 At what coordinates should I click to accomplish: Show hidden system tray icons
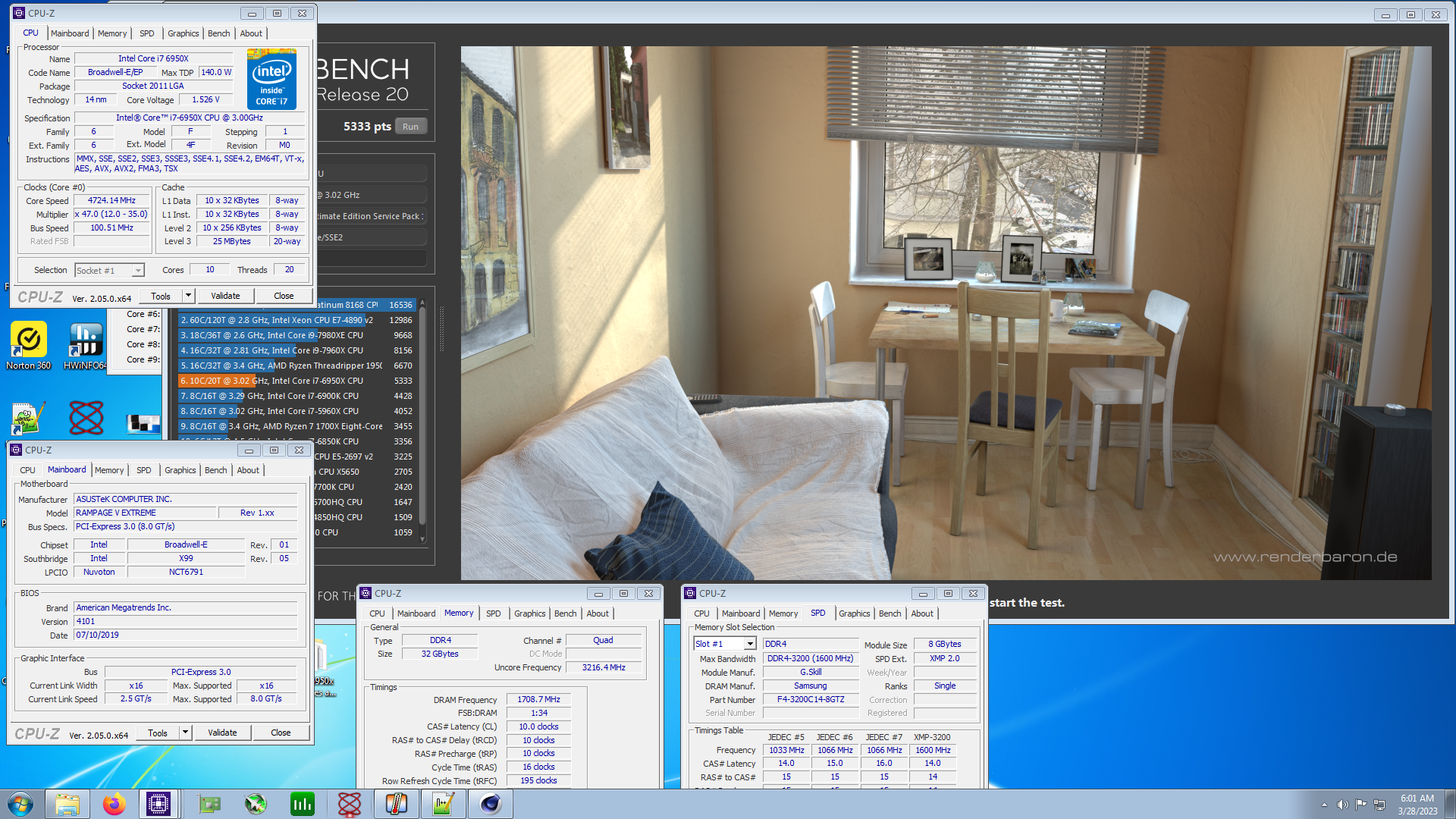[x=1324, y=805]
